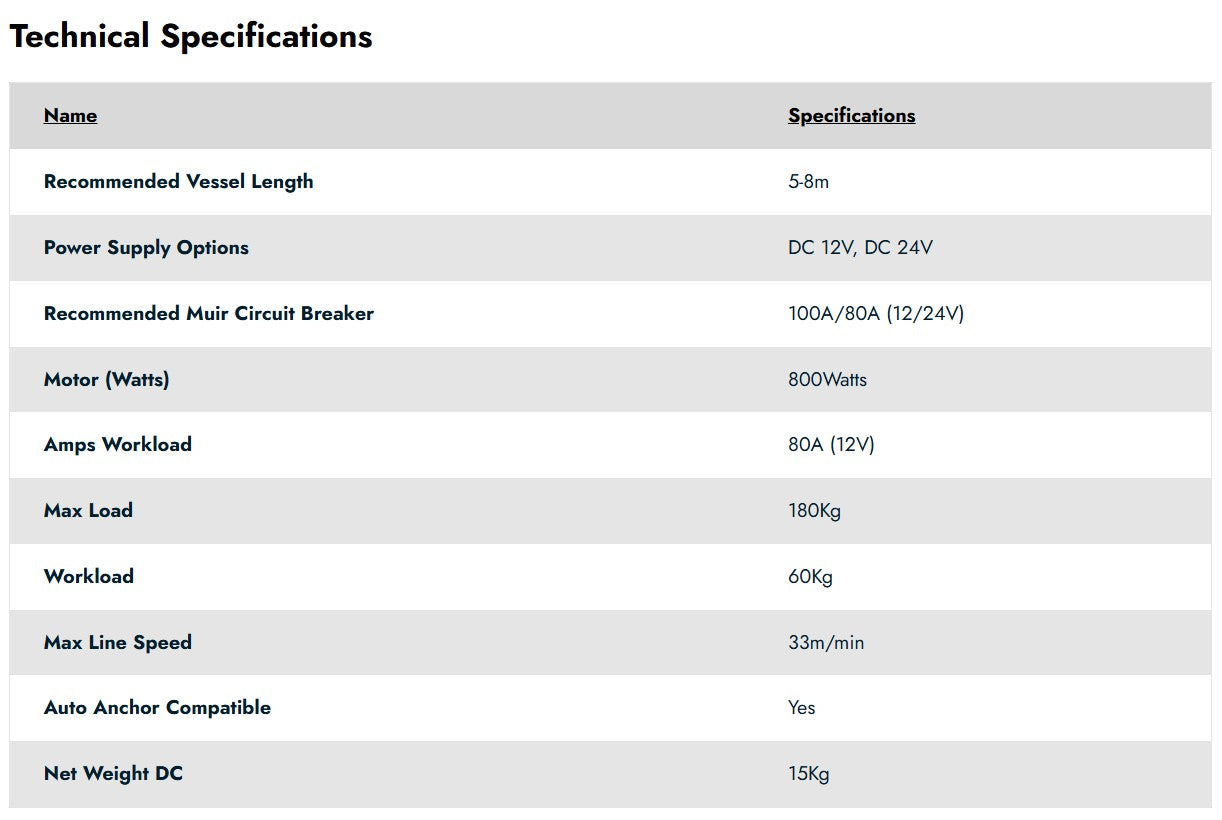The height and width of the screenshot is (820, 1222).
Task: Select the Power Supply Options label
Action: (x=146, y=248)
